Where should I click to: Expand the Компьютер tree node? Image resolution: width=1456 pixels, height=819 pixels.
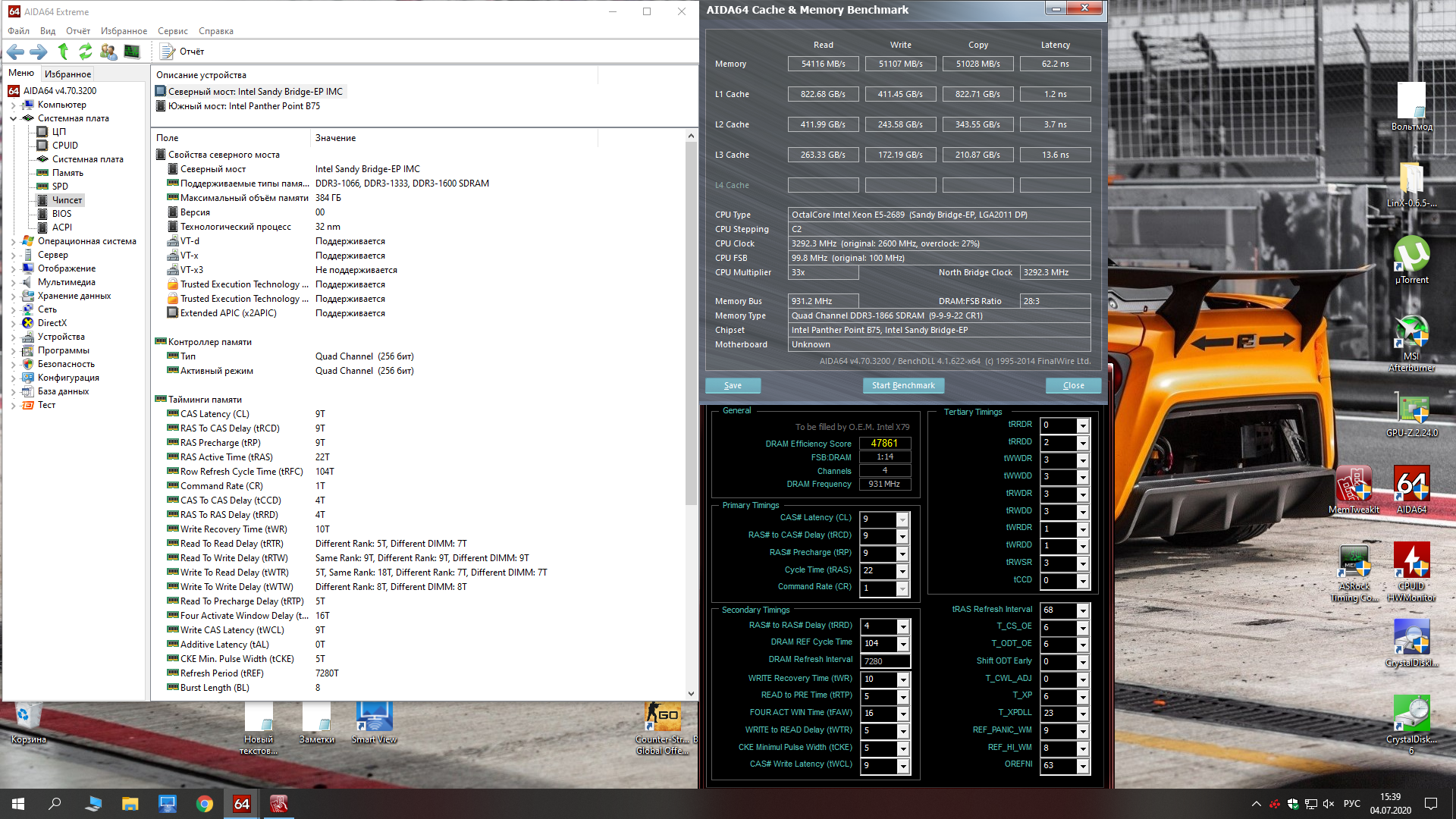click(x=13, y=105)
